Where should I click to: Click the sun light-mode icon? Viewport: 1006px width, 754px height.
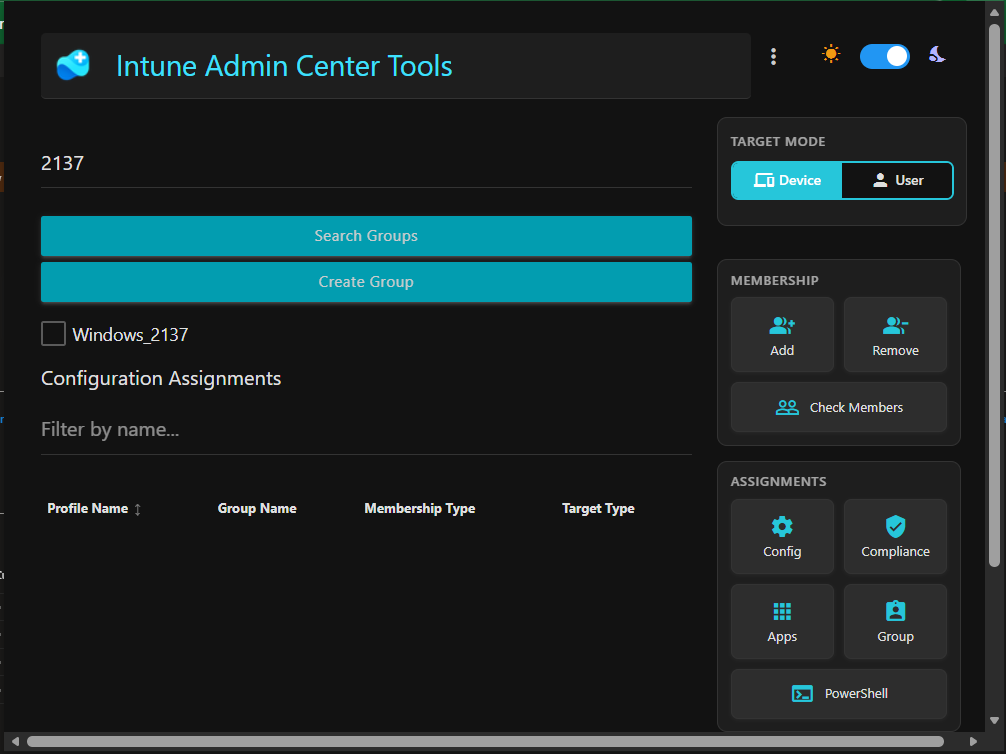[830, 56]
